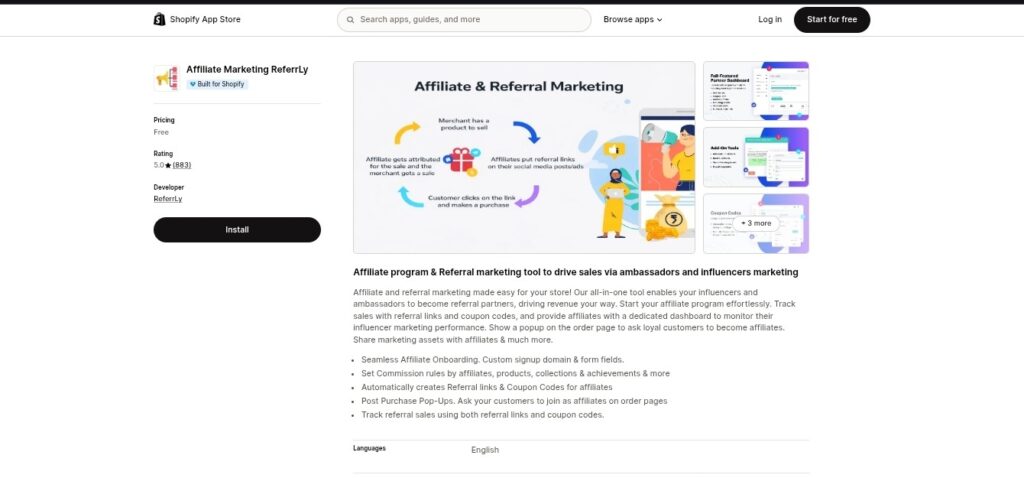This screenshot has height=478, width=1024.
Task: Click the Log in link
Action: [769, 20]
